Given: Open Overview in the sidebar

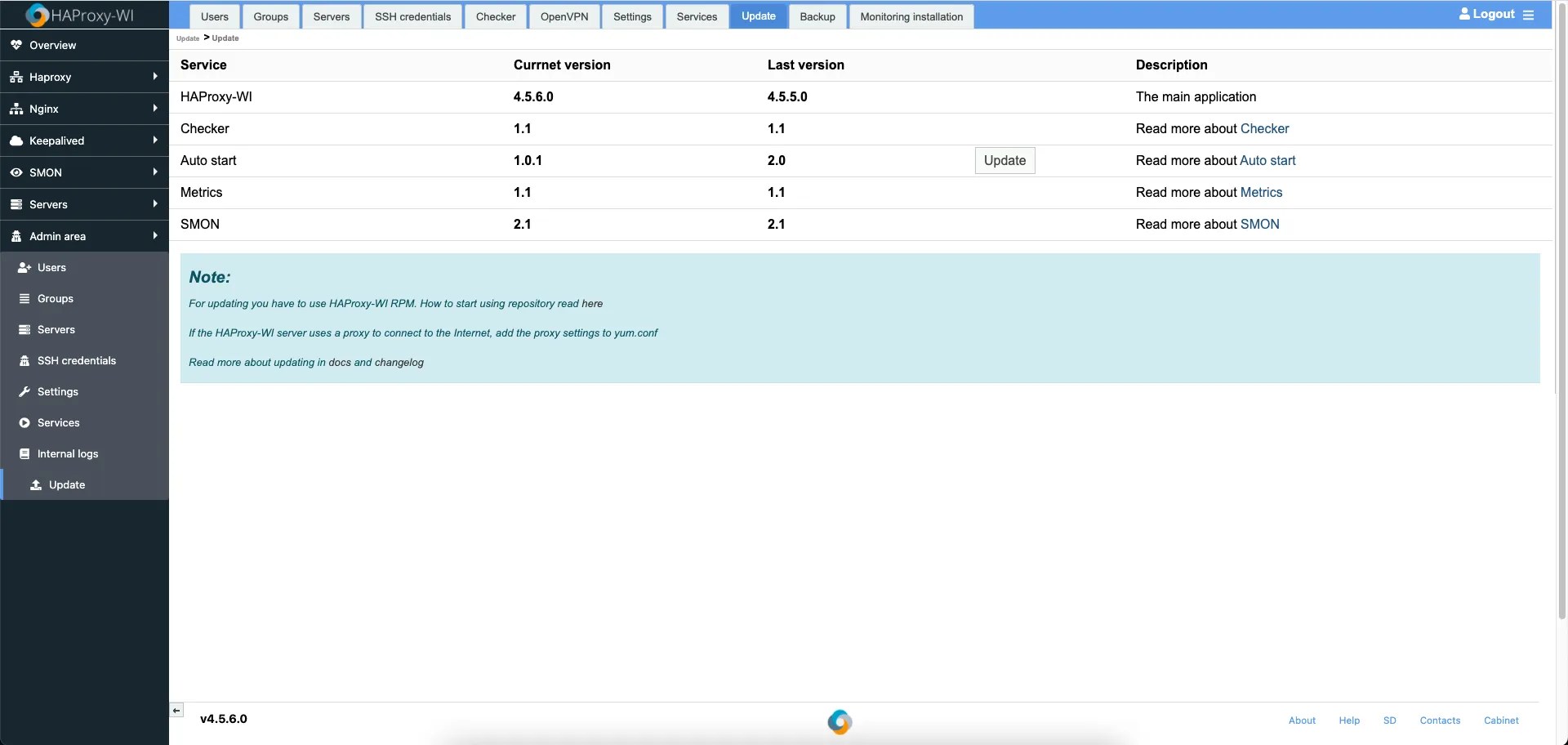Looking at the screenshot, I should pos(85,45).
